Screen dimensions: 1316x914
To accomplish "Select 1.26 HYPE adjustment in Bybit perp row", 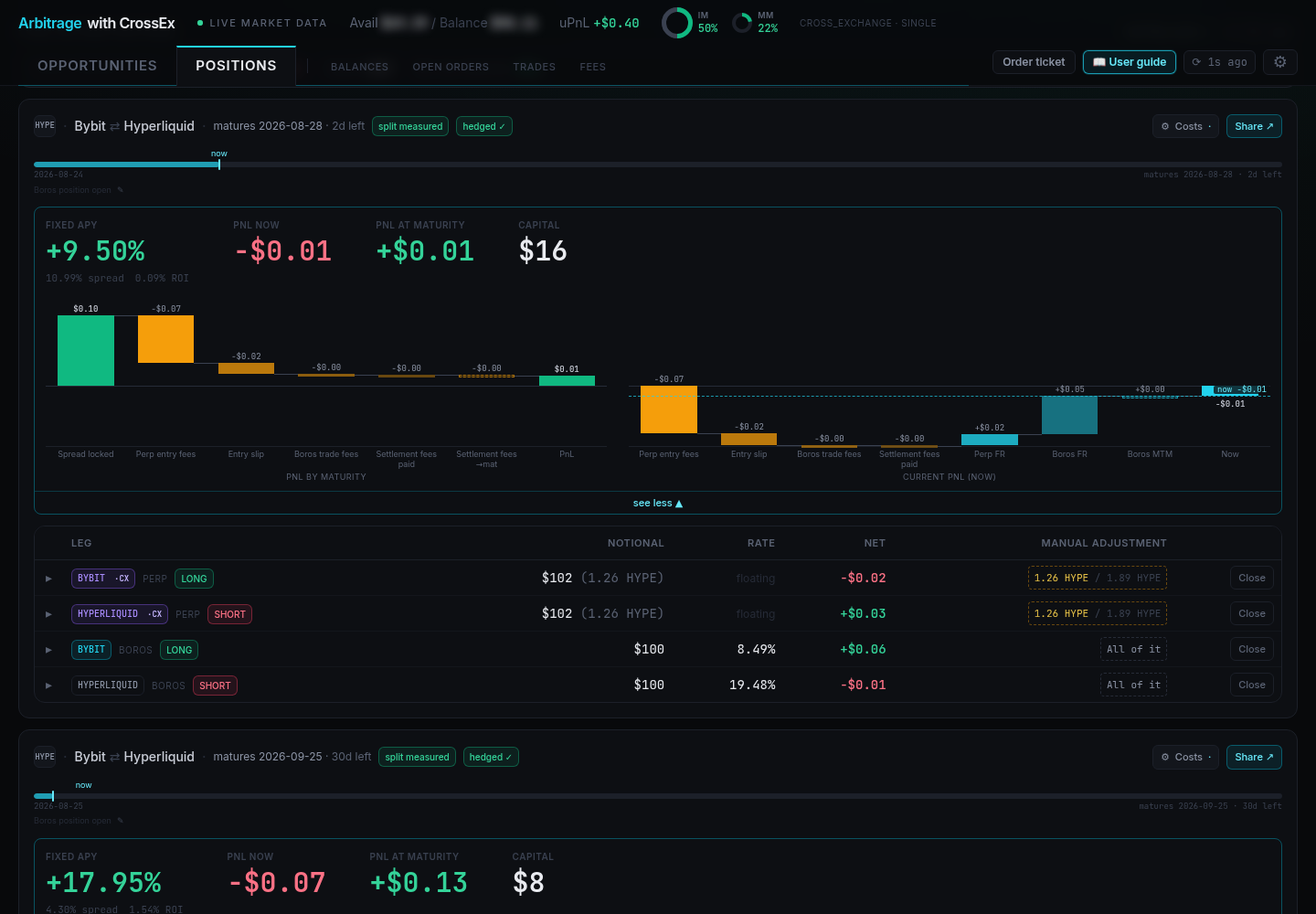I will (x=1061, y=578).
